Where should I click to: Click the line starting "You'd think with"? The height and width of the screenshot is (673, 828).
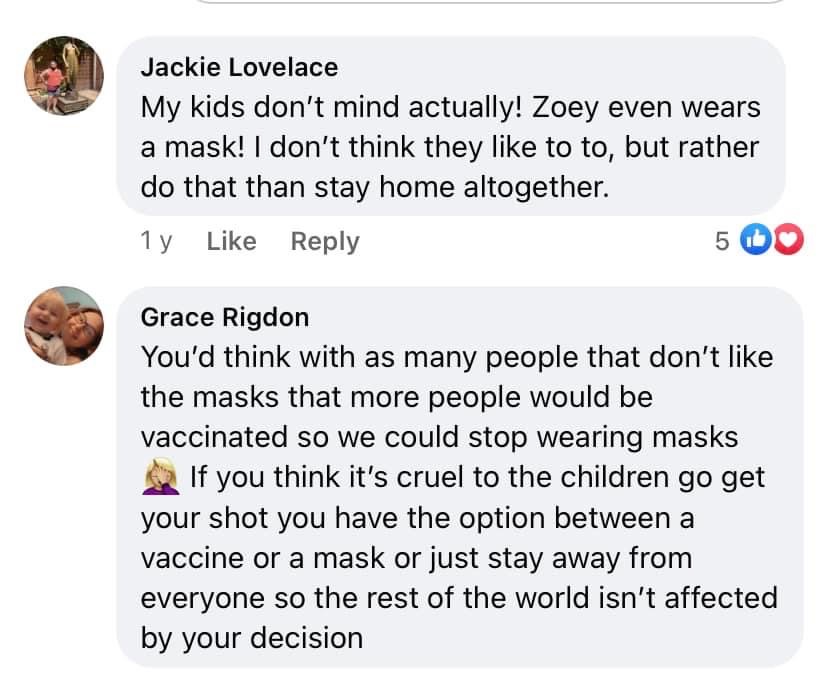tap(457, 357)
